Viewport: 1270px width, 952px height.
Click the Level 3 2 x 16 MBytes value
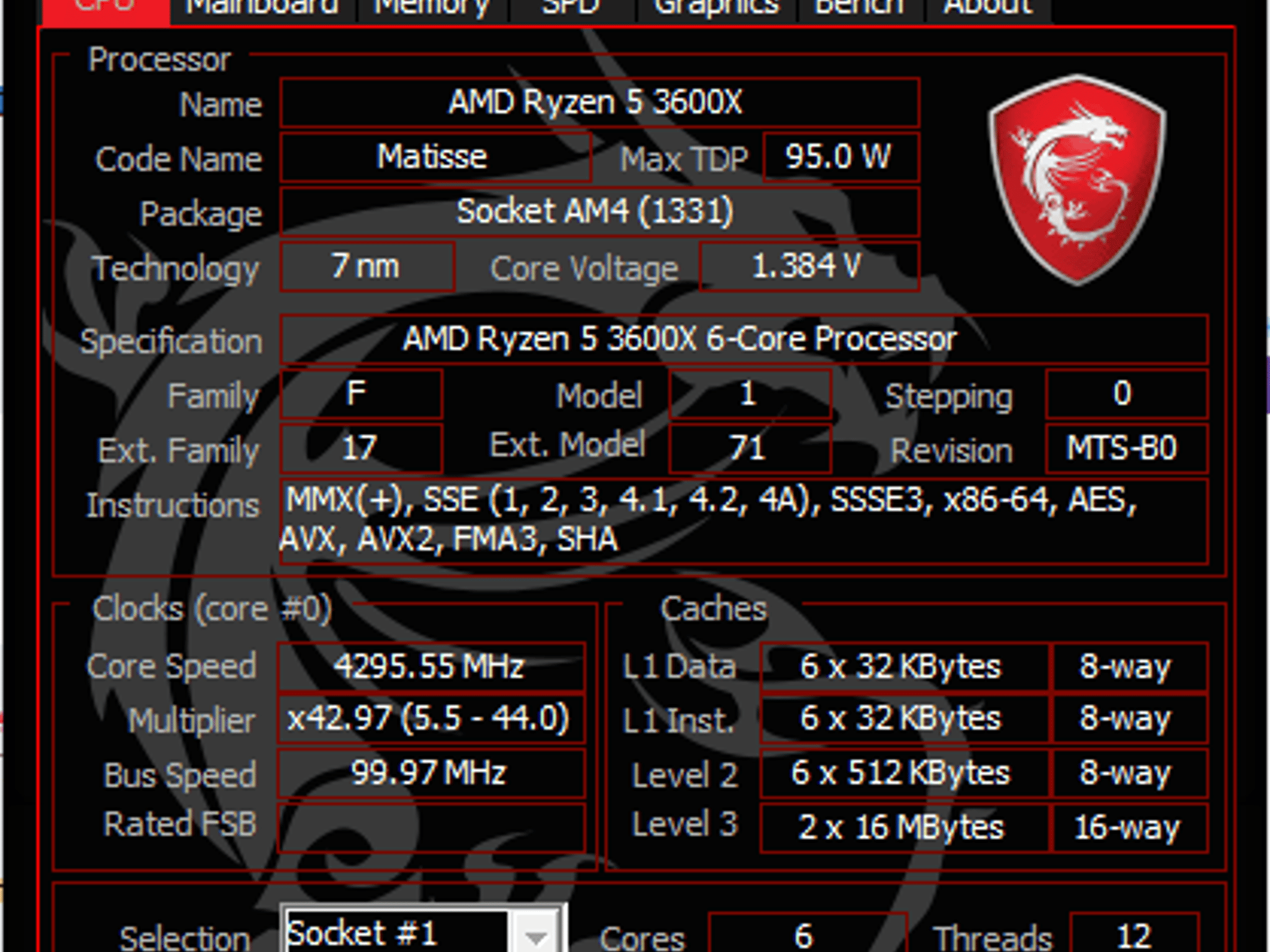904,827
